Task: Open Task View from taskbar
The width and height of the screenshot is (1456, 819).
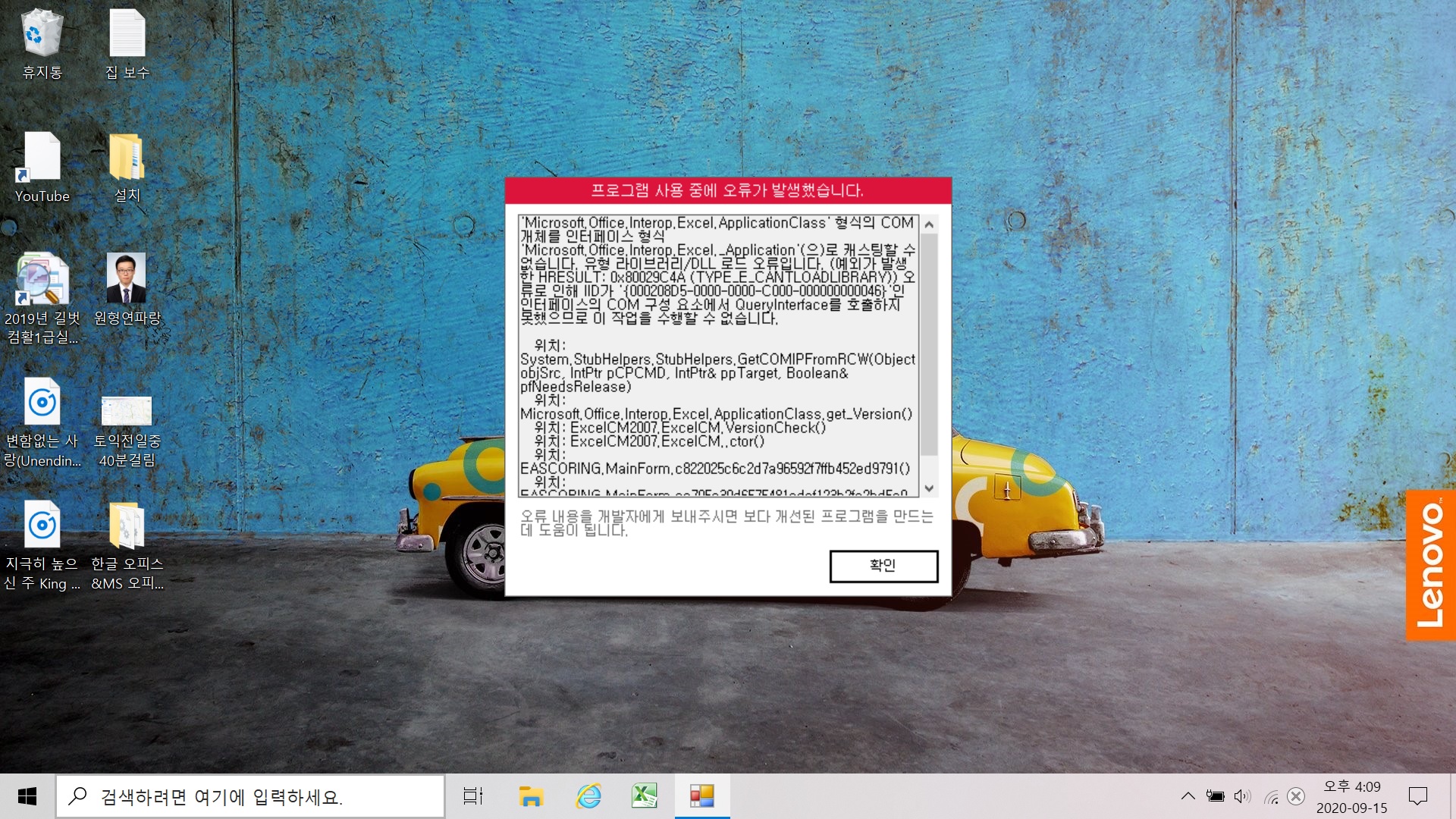Action: pos(473,796)
